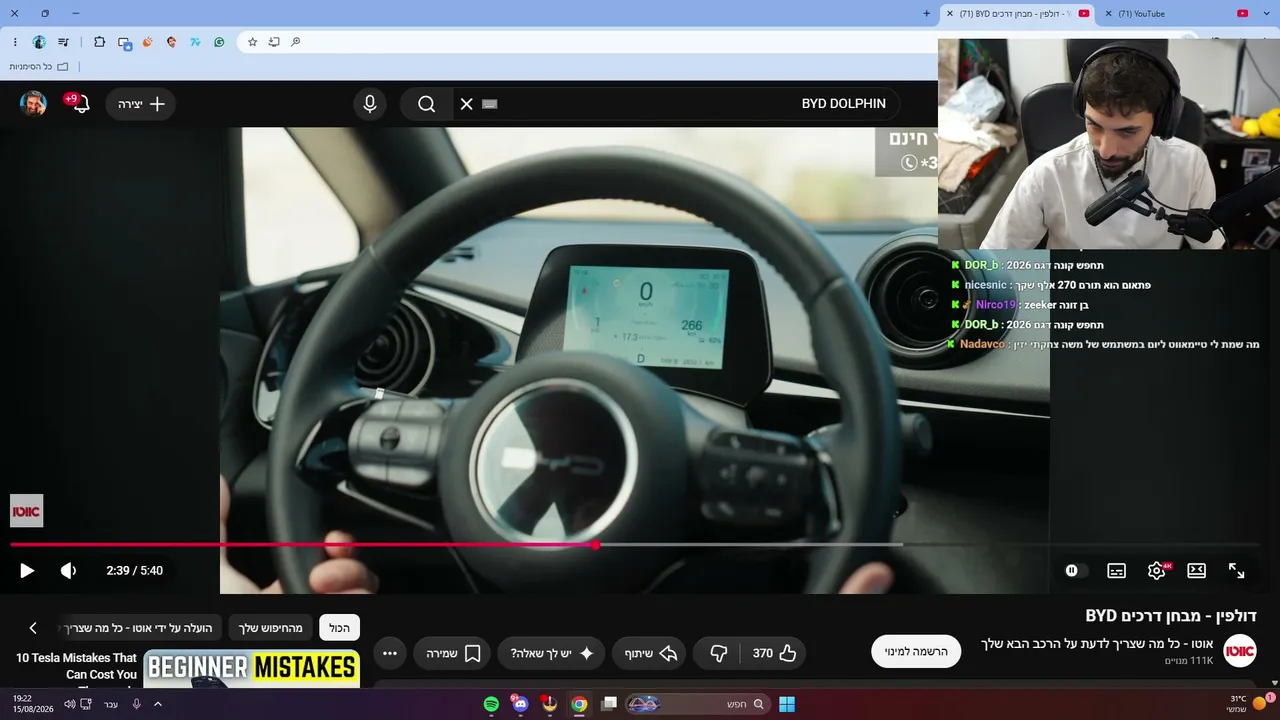Select the הכול filter chip

339,628
